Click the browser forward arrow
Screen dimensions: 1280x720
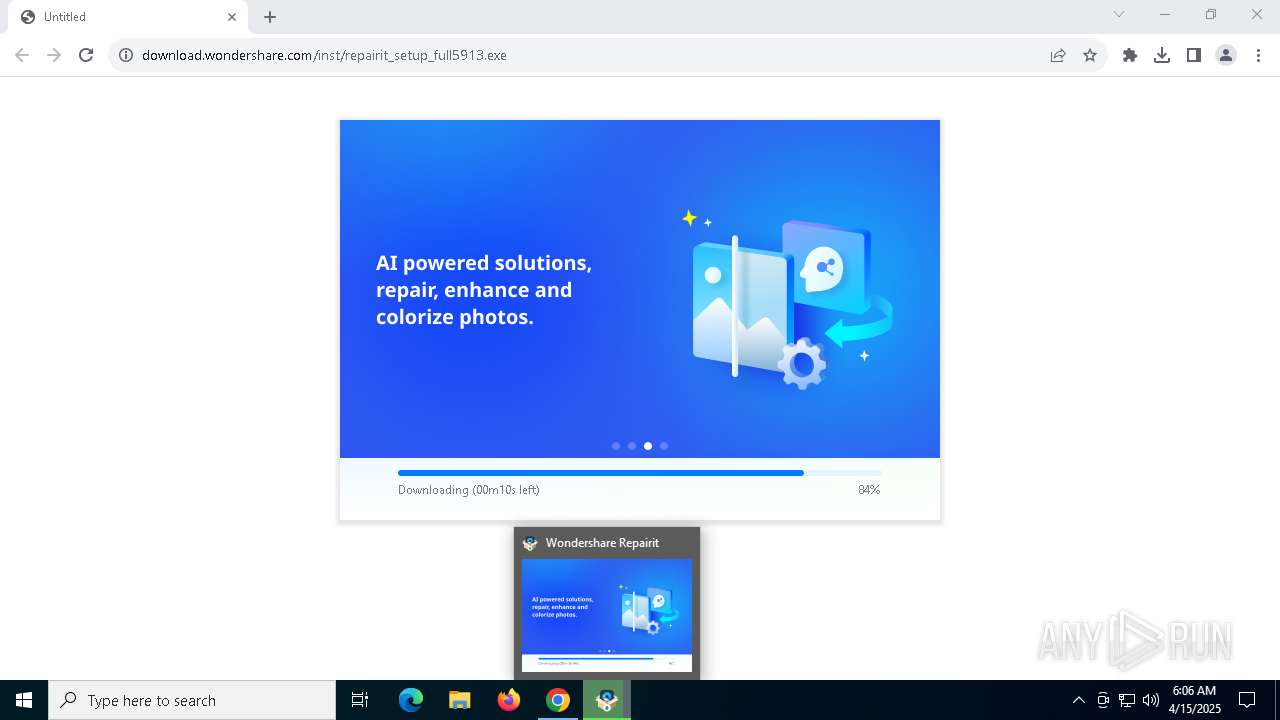54,55
